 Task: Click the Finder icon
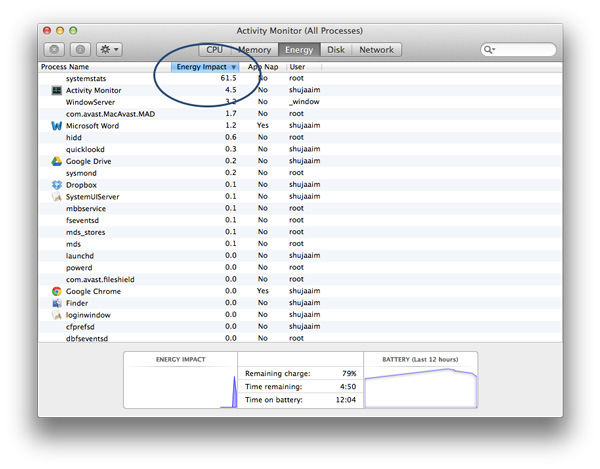(57, 303)
